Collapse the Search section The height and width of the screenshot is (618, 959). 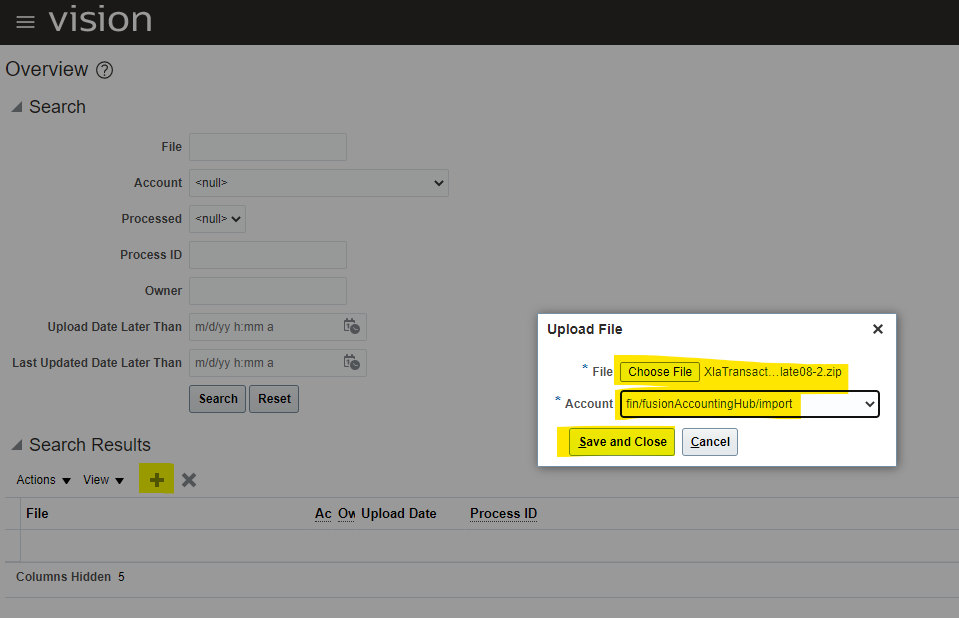click(16, 107)
